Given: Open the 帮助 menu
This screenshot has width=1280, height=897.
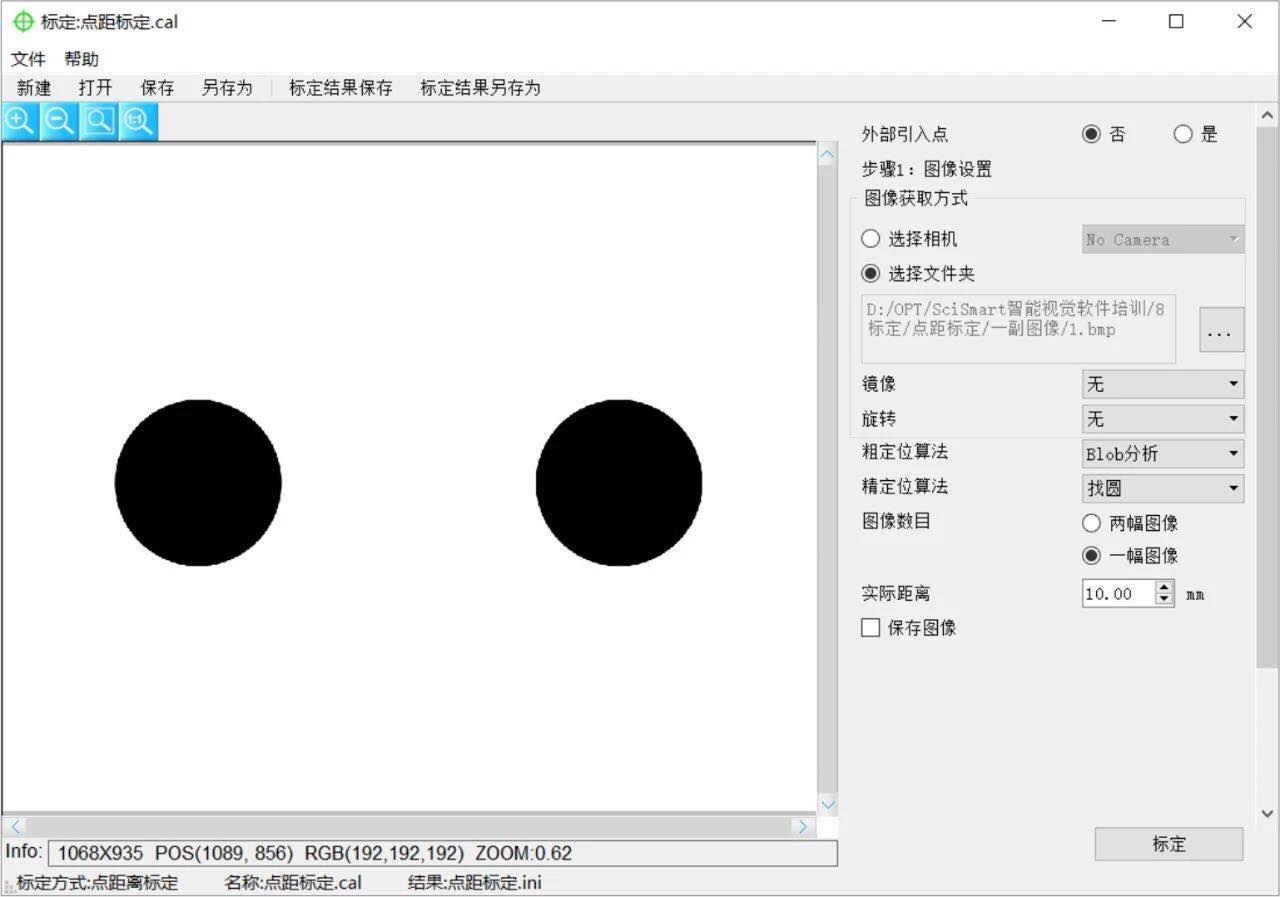Looking at the screenshot, I should (81, 59).
